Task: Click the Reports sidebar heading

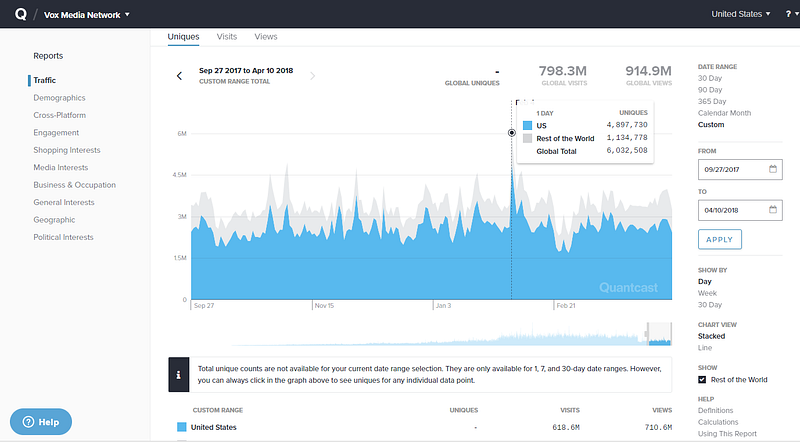Action: (48, 56)
